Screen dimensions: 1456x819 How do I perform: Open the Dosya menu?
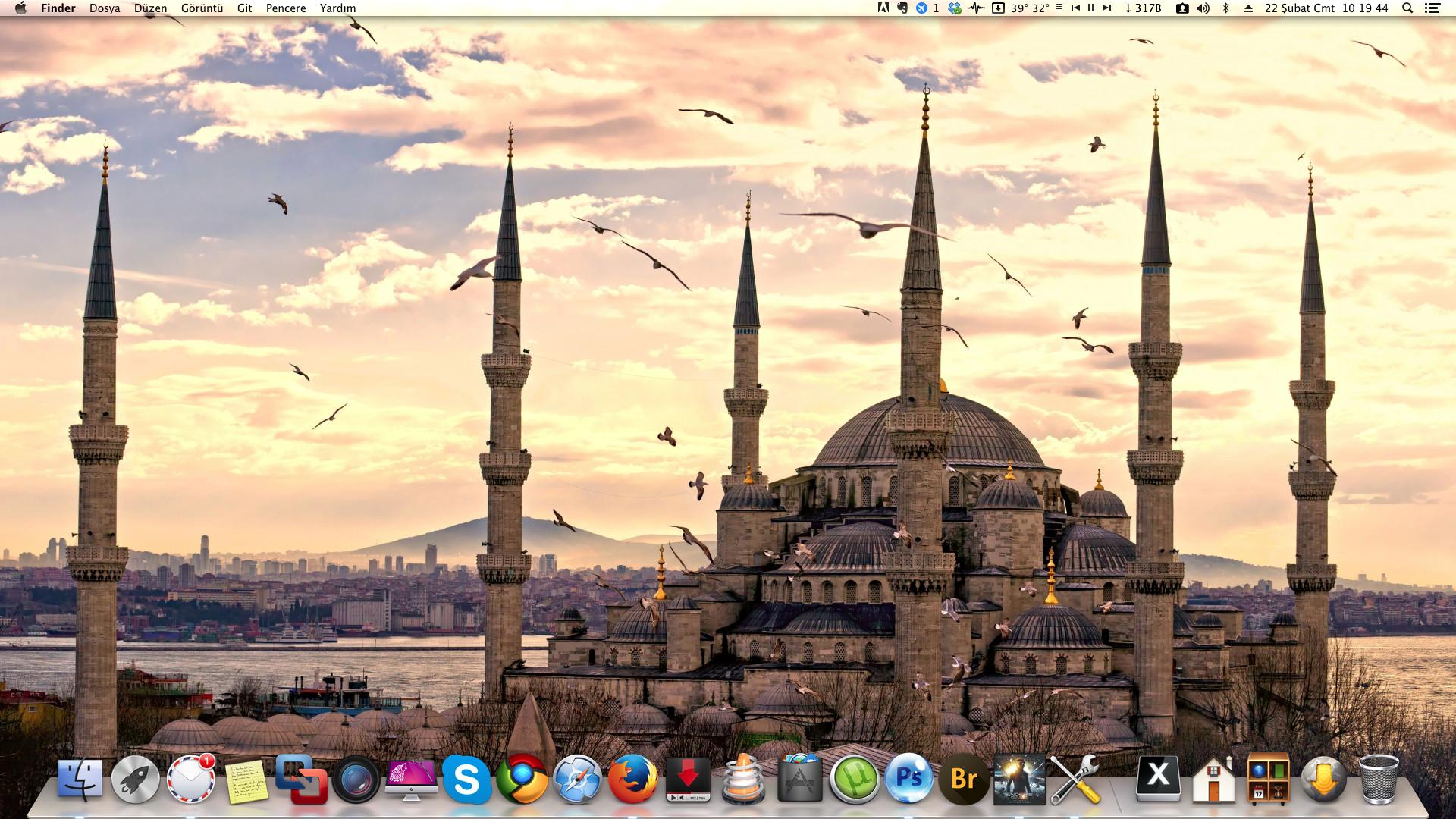[x=105, y=8]
